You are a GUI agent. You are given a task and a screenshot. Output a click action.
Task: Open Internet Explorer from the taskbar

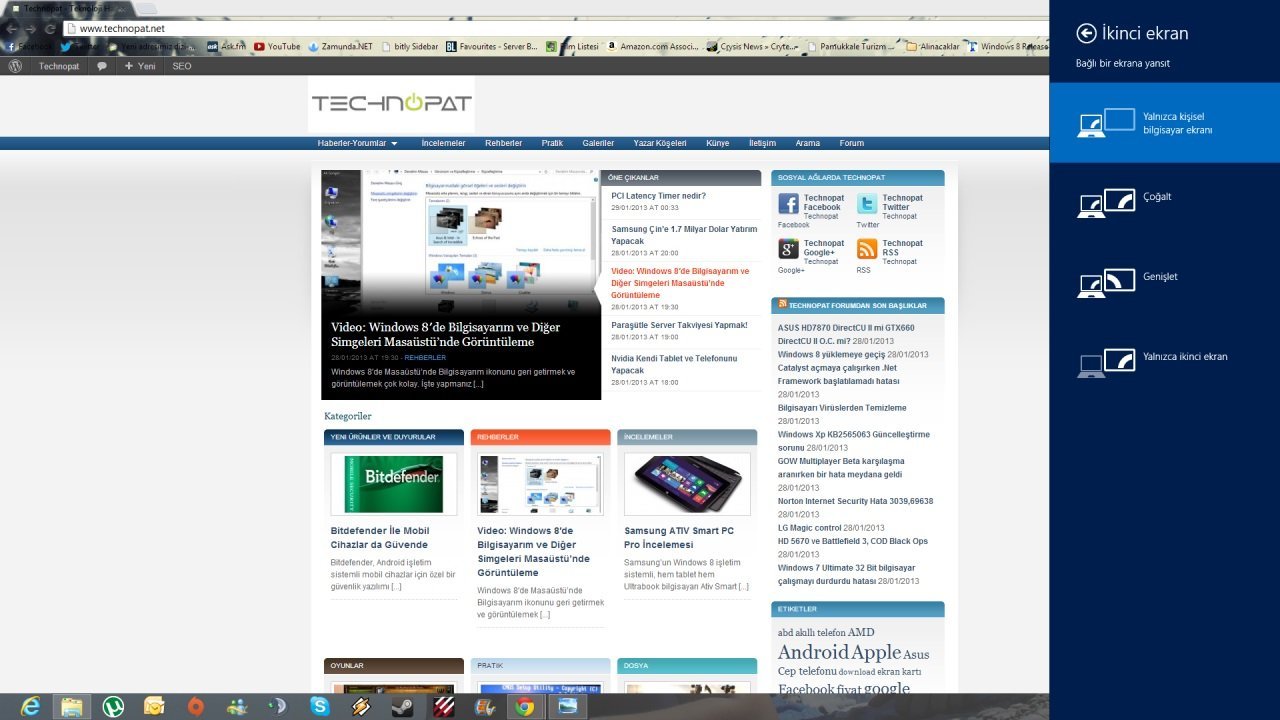tap(31, 707)
